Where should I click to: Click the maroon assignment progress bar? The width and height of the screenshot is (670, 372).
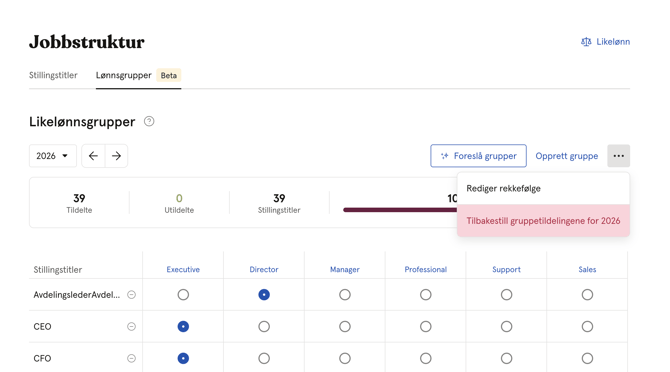point(400,210)
